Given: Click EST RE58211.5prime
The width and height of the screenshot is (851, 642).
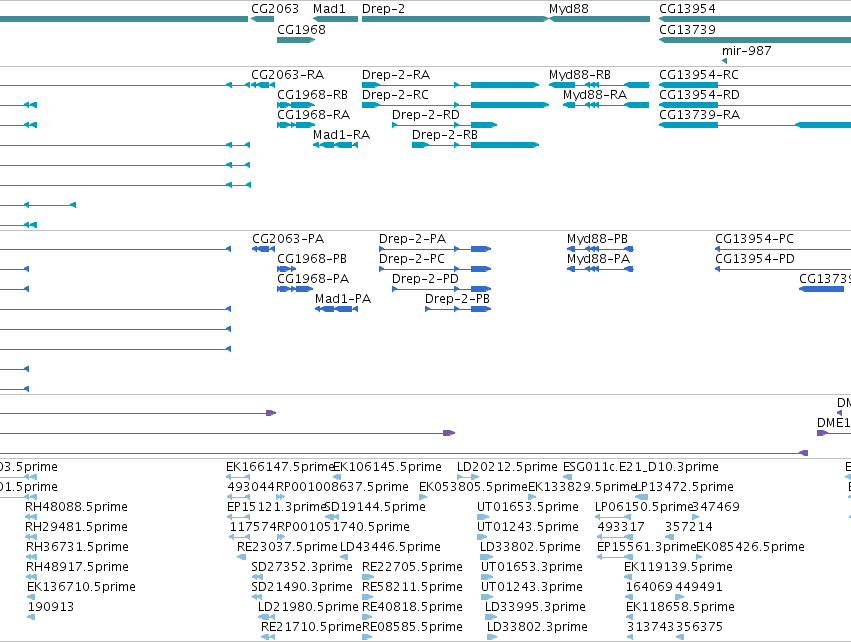Looking at the screenshot, I should (x=412, y=587).
